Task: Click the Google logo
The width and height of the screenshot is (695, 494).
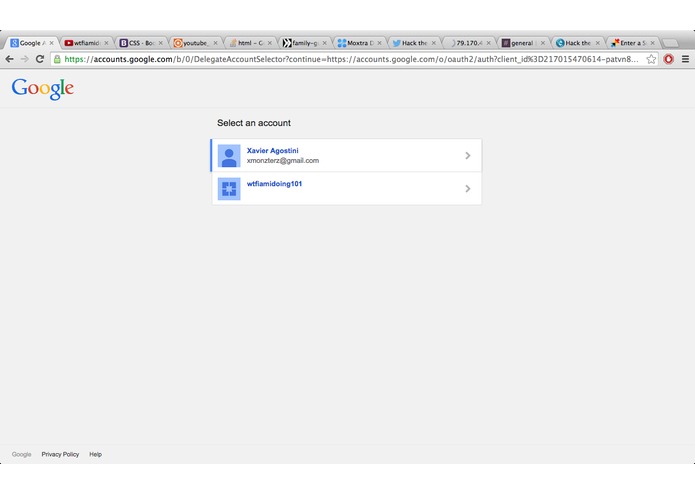Action: click(43, 89)
